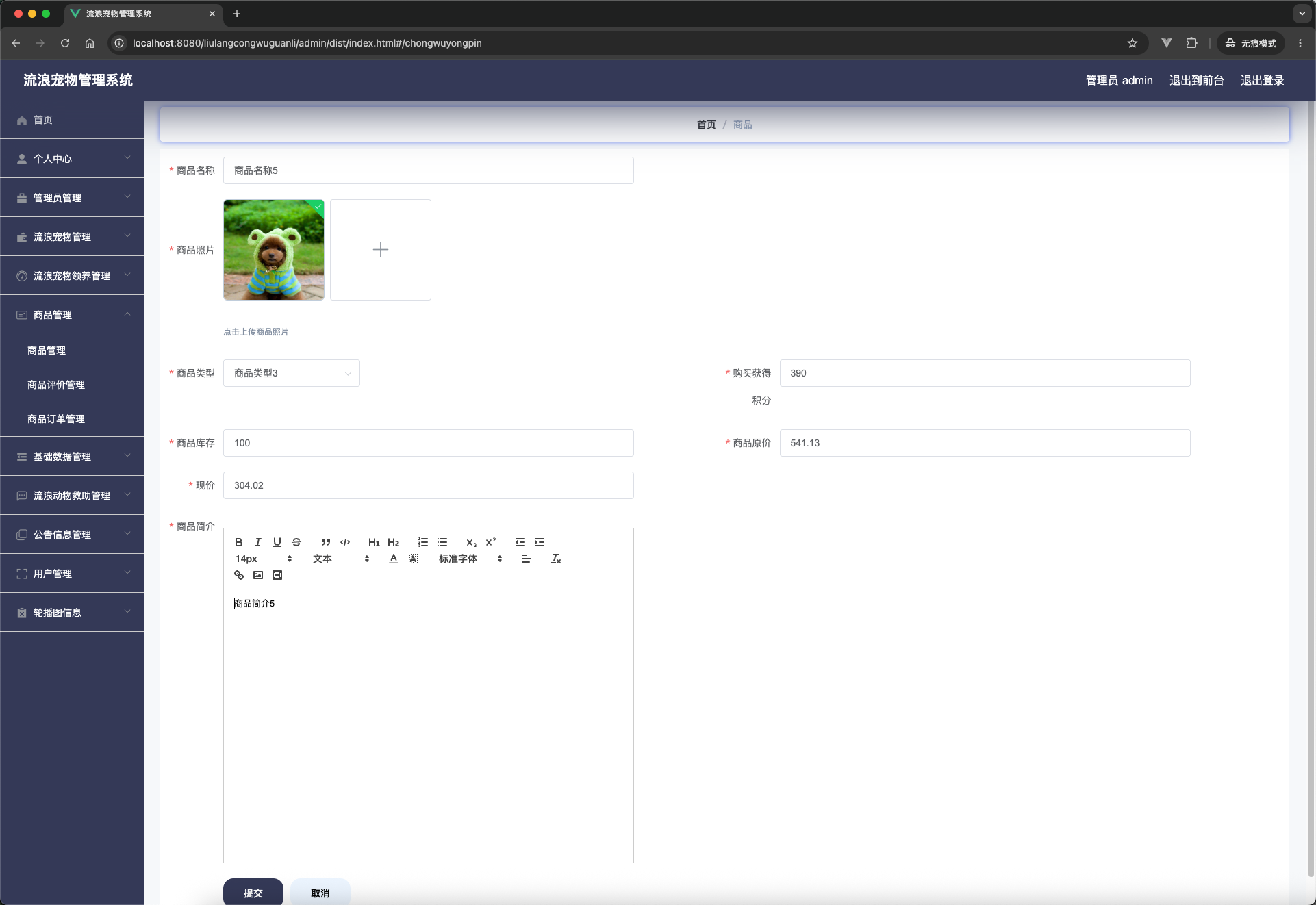1316x905 pixels.
Task: Apply H2 heading style
Action: 393,542
